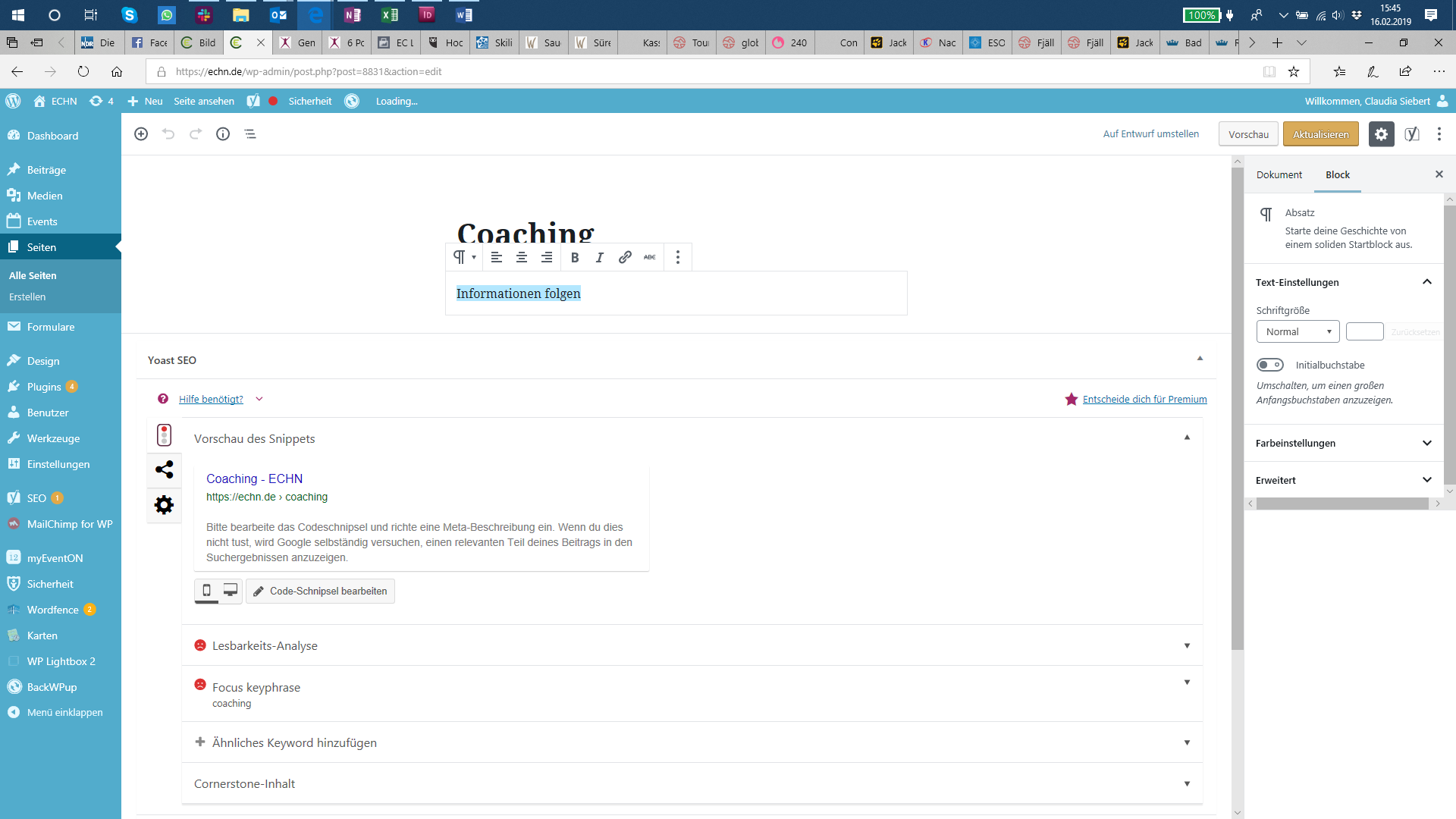Click the Vorschau button
Viewport: 1456px width, 819px height.
click(x=1248, y=134)
